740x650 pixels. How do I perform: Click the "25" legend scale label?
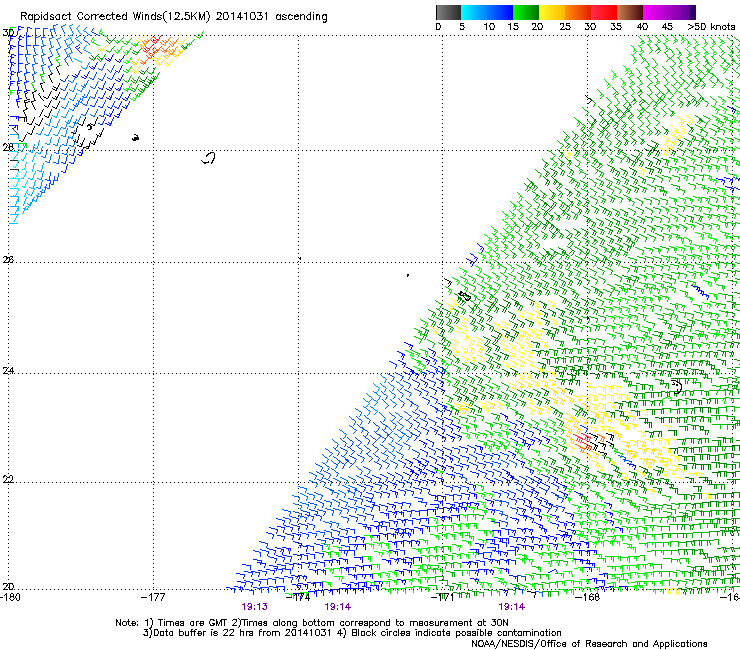point(565,27)
